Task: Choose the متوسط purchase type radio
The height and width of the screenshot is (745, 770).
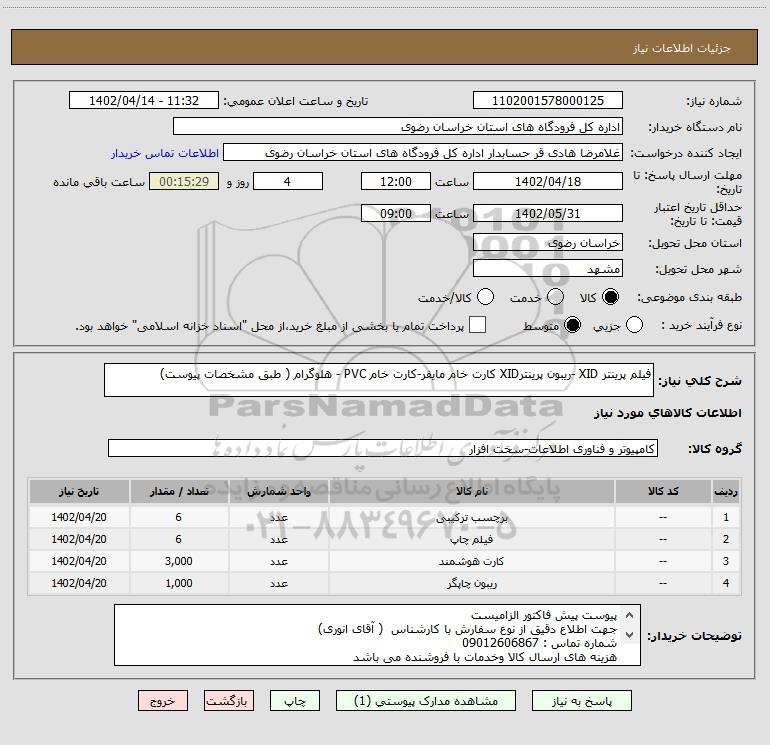Action: [572, 325]
